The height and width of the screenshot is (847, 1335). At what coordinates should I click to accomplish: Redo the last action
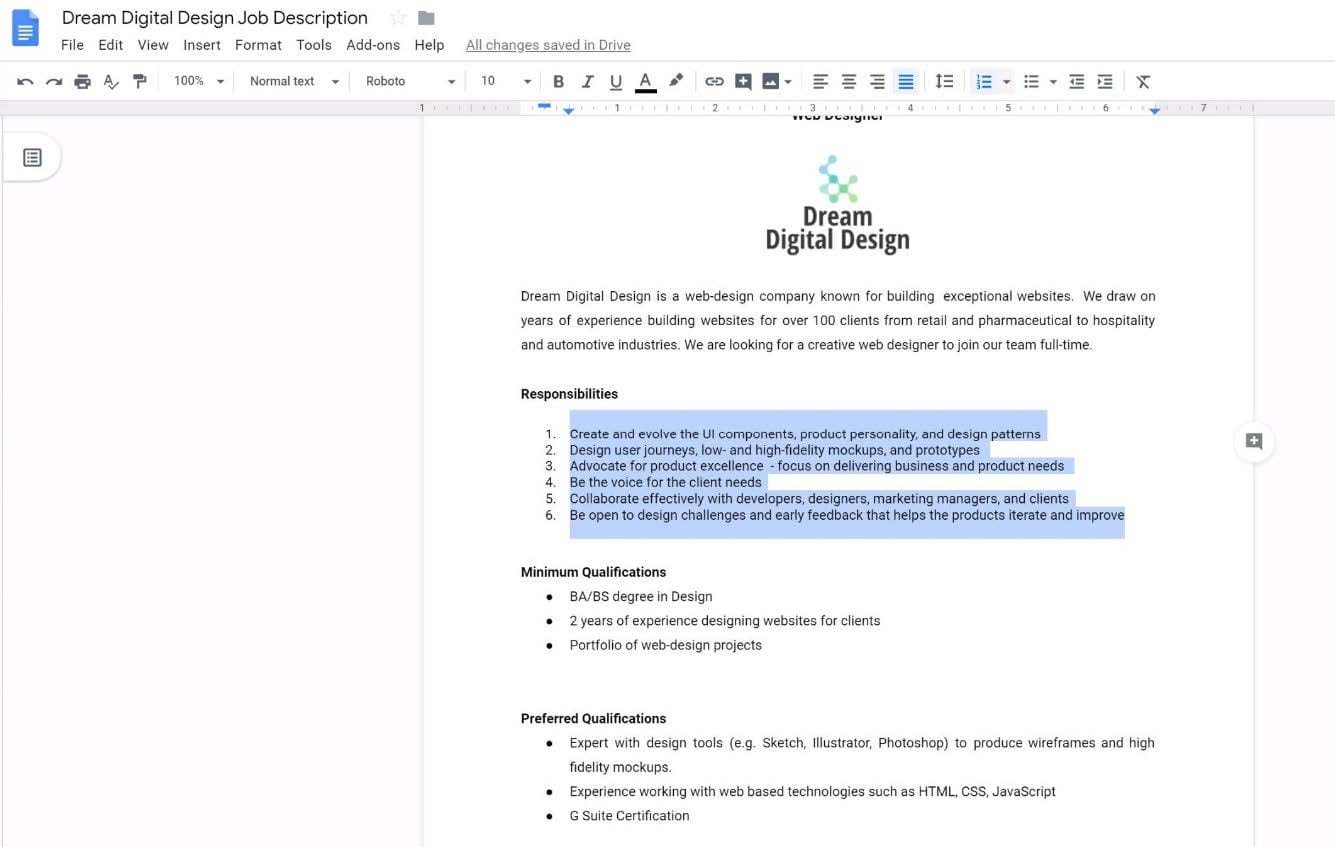(54, 81)
